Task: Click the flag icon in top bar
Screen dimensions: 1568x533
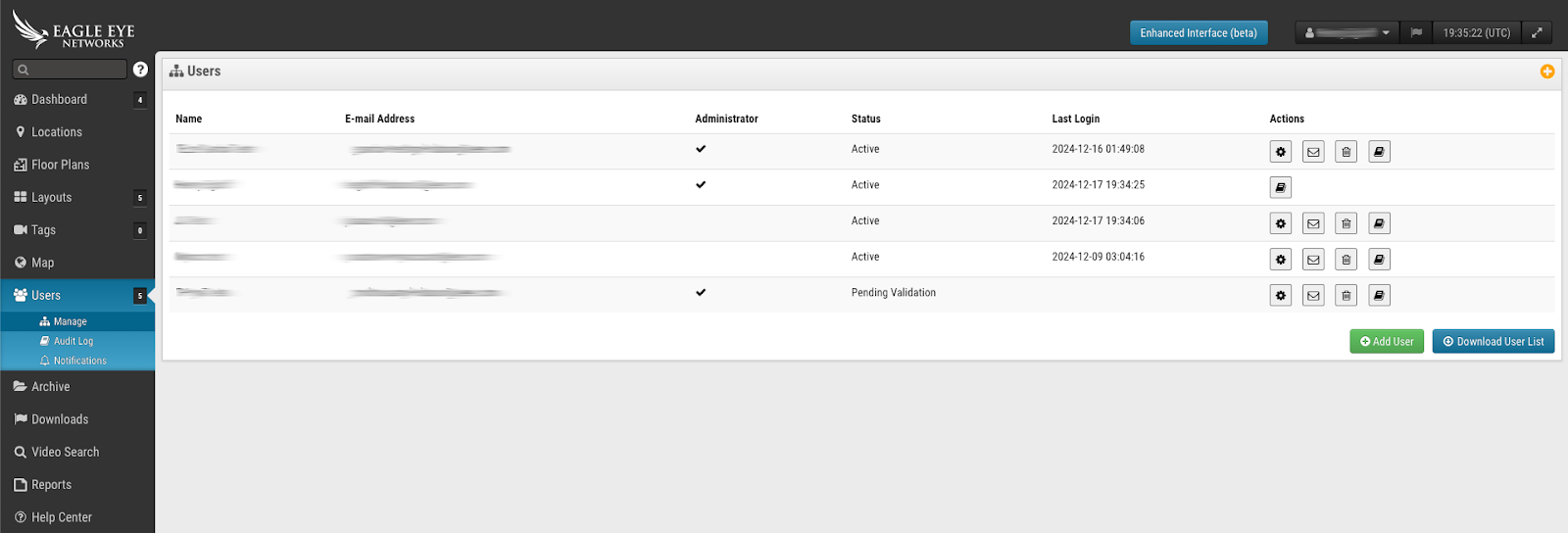Action: coord(1416,32)
